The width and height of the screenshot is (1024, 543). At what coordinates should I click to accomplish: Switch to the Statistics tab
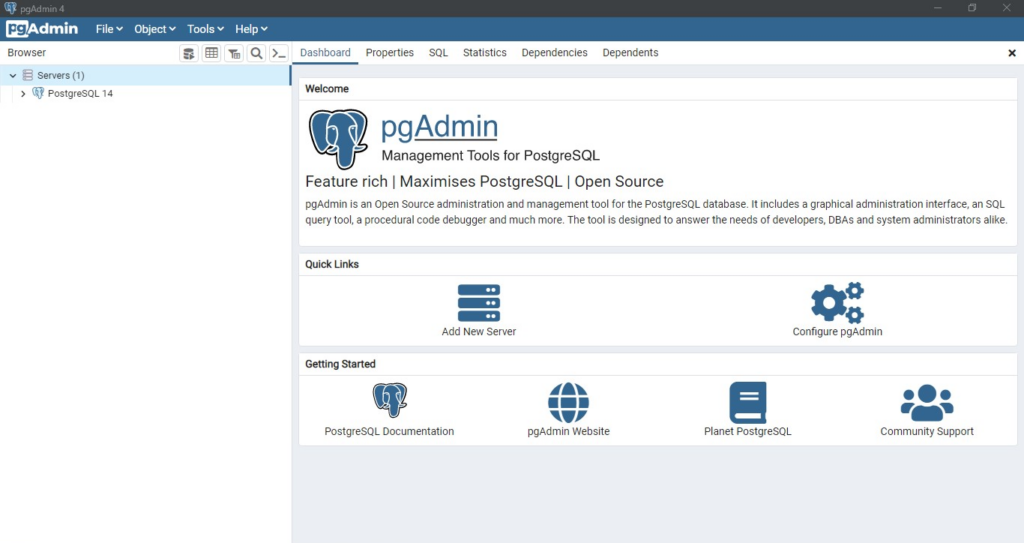coord(485,53)
